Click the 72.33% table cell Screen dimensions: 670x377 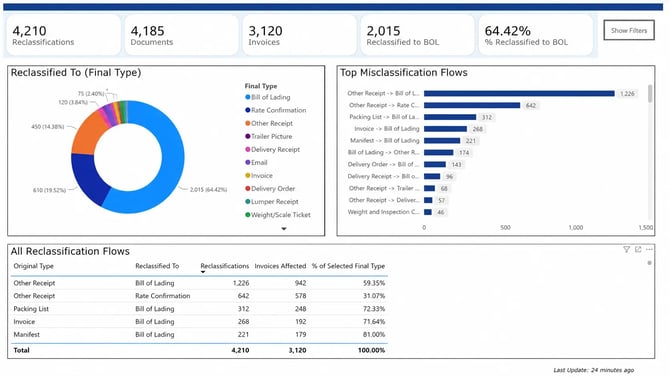(374, 309)
